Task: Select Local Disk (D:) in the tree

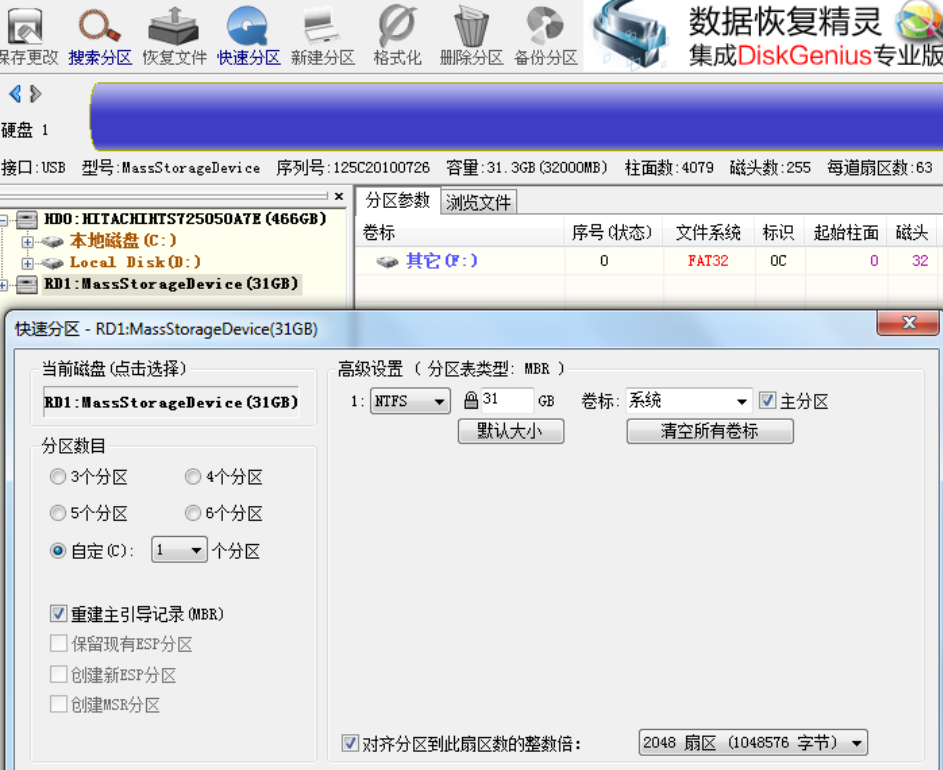Action: point(135,262)
